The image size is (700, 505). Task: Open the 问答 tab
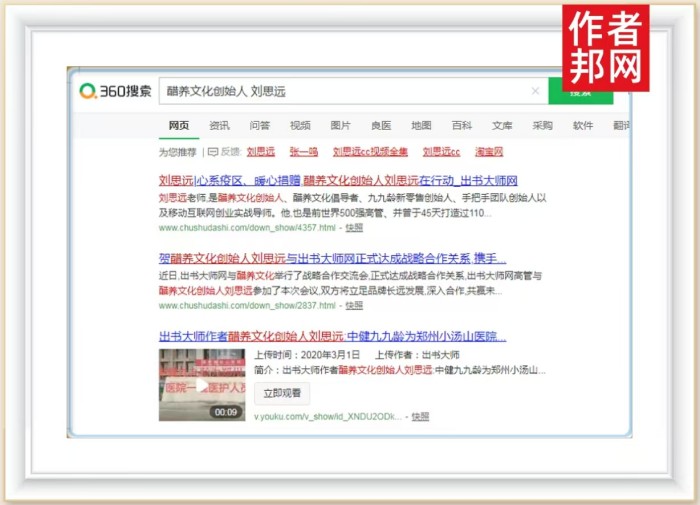click(x=260, y=126)
